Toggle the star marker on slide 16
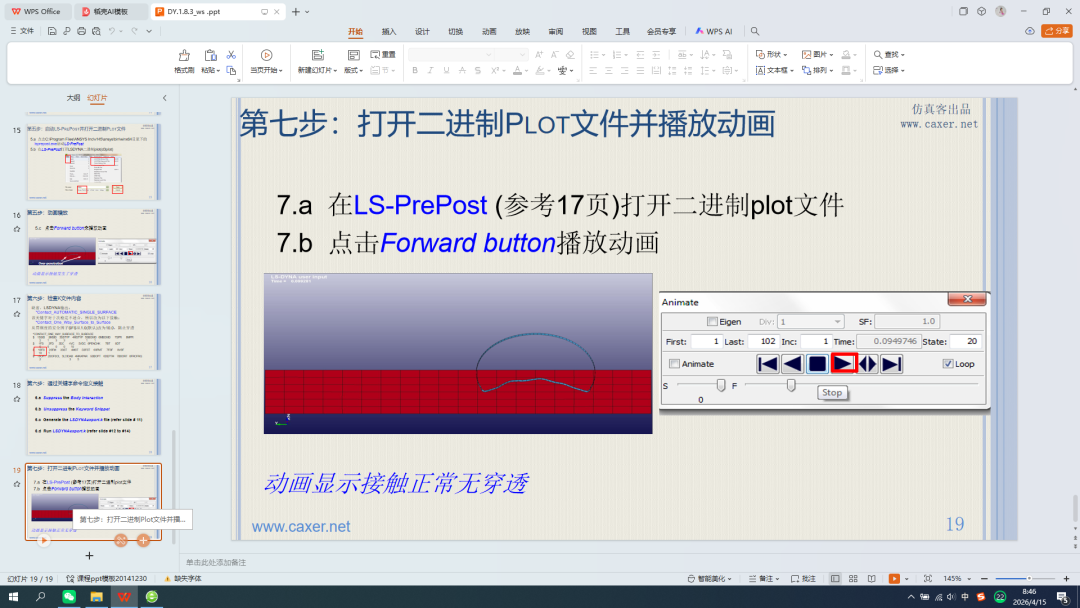 [17, 229]
